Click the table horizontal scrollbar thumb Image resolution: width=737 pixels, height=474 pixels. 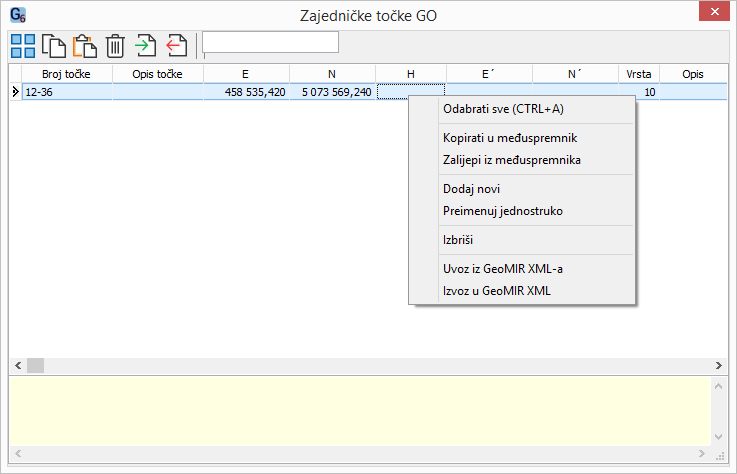(x=35, y=365)
